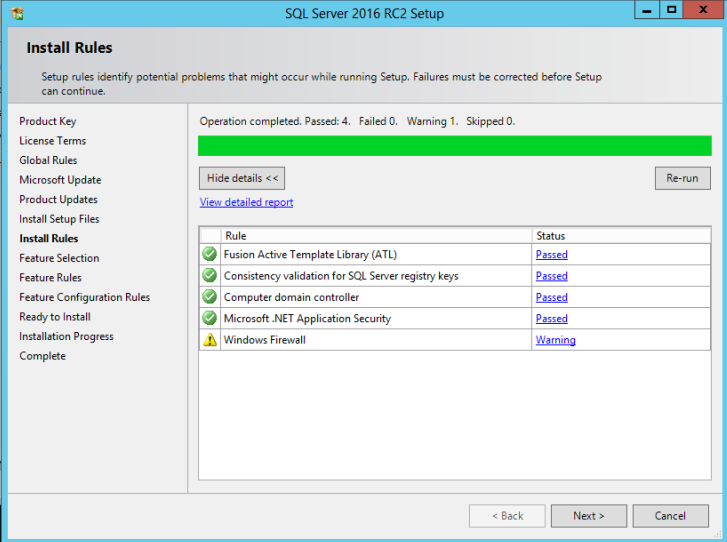Select the bold Install Rules sidebar step

(49, 238)
